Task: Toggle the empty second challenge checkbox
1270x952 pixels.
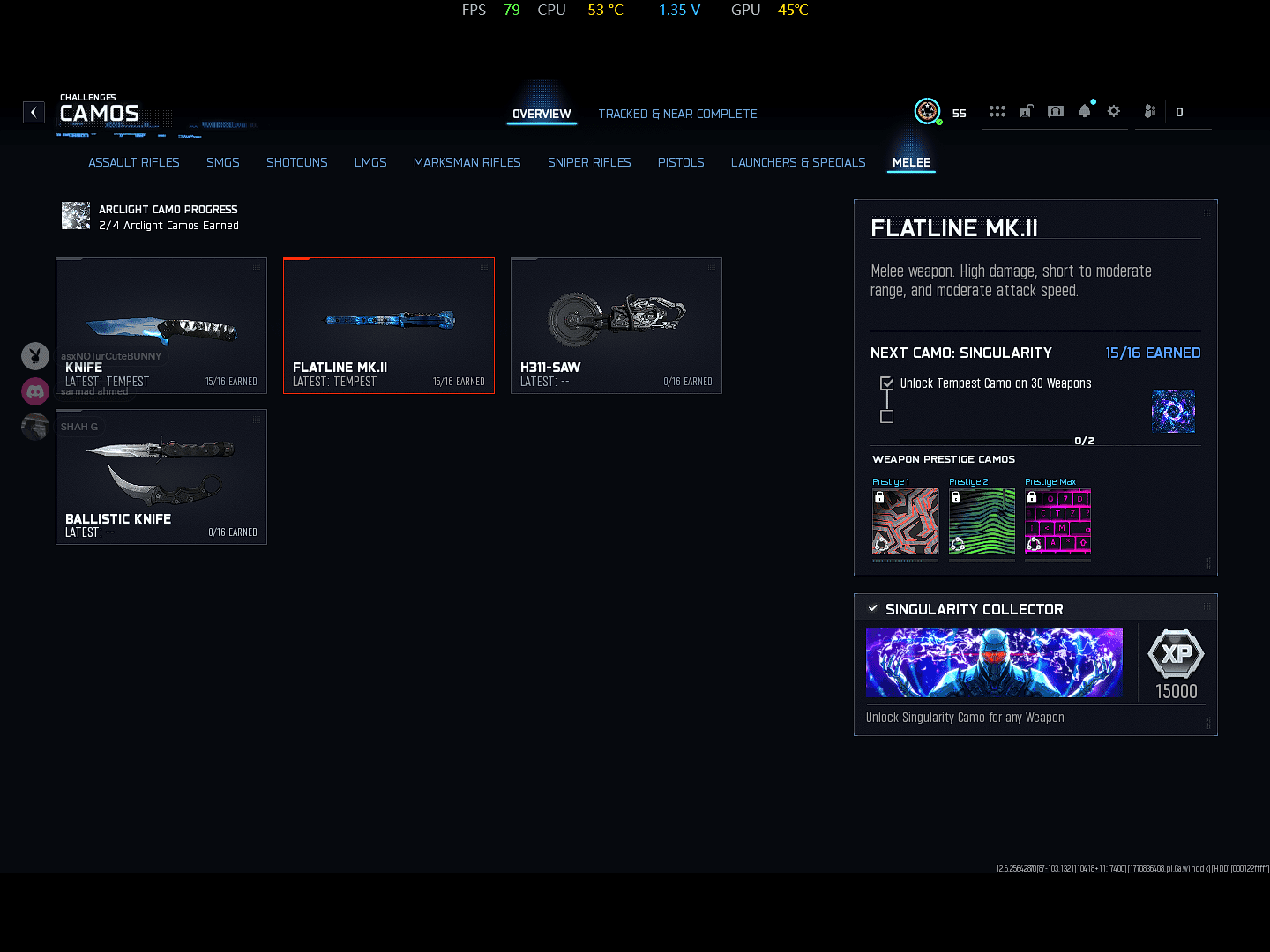Action: pyautogui.click(x=887, y=417)
